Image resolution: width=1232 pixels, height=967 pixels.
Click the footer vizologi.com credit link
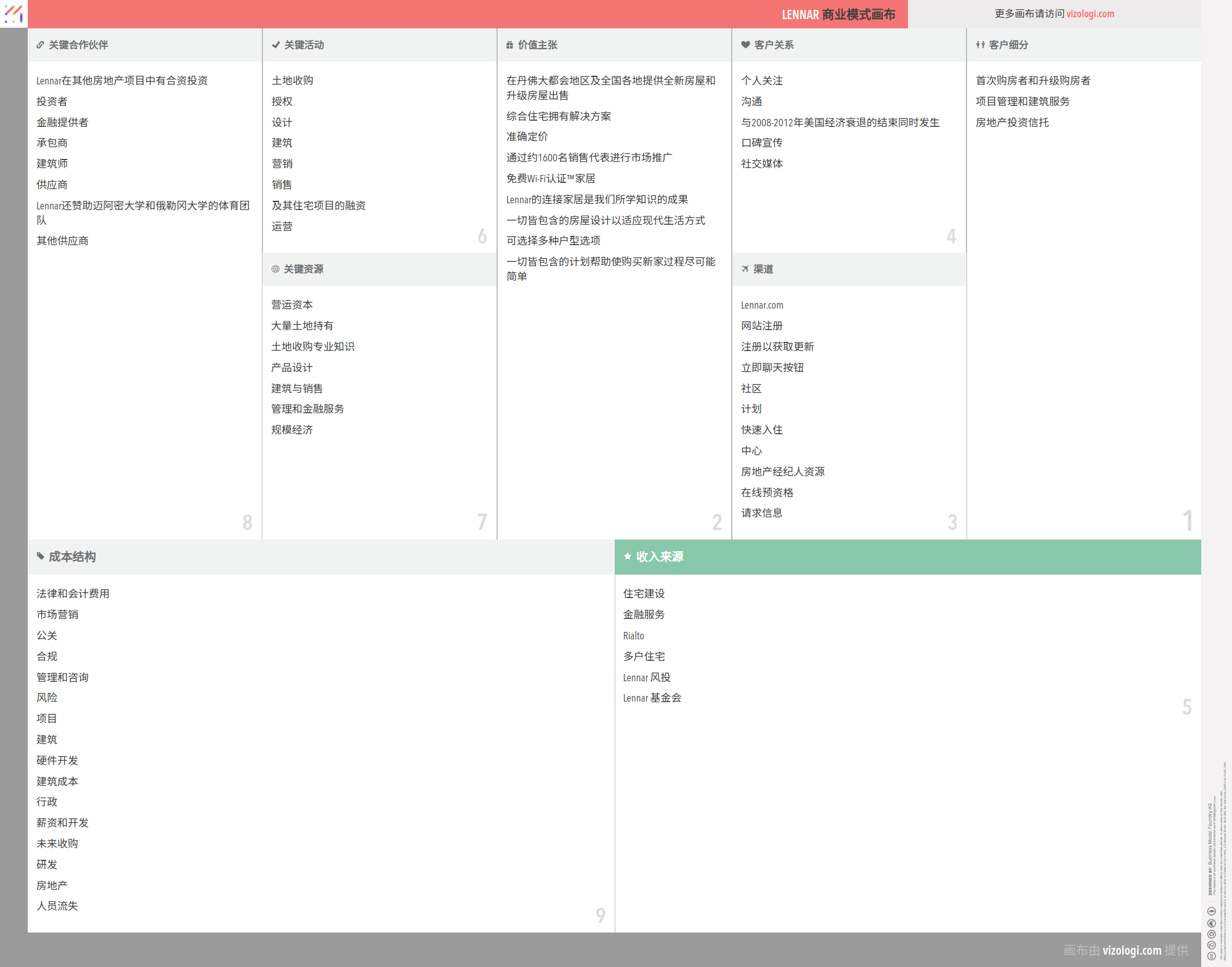click(x=1132, y=950)
